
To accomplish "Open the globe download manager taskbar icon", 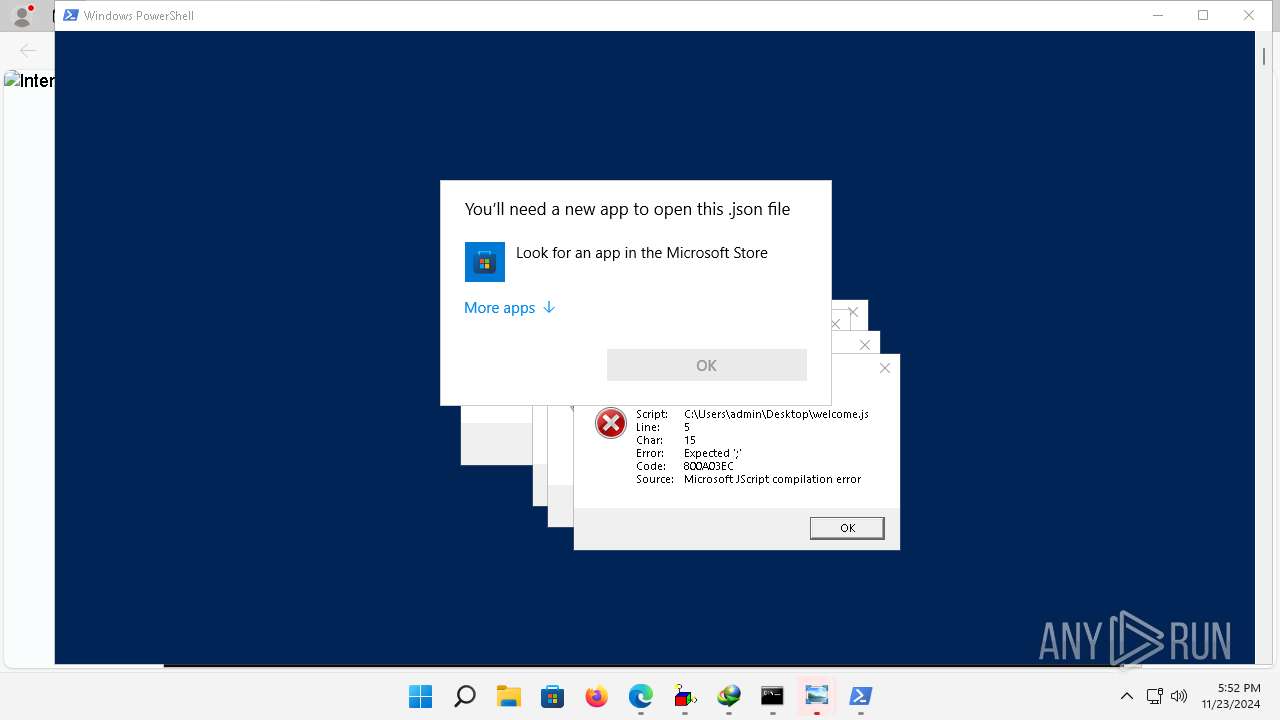I will pyautogui.click(x=729, y=696).
